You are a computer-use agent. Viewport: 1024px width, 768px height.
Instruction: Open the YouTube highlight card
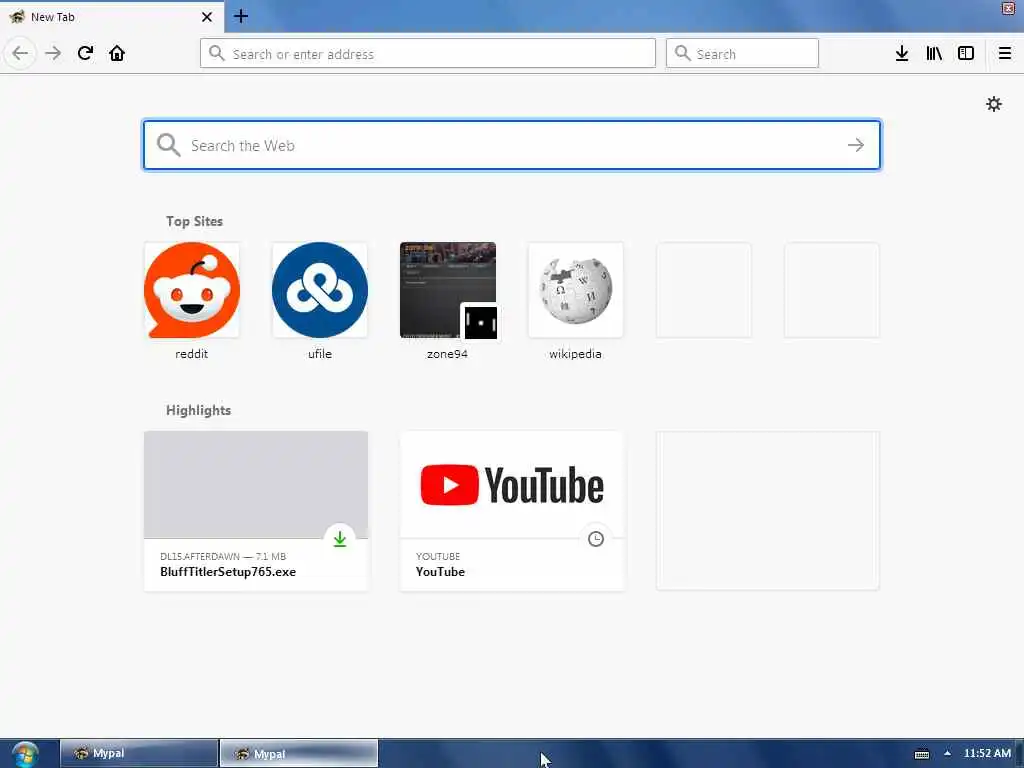[512, 511]
